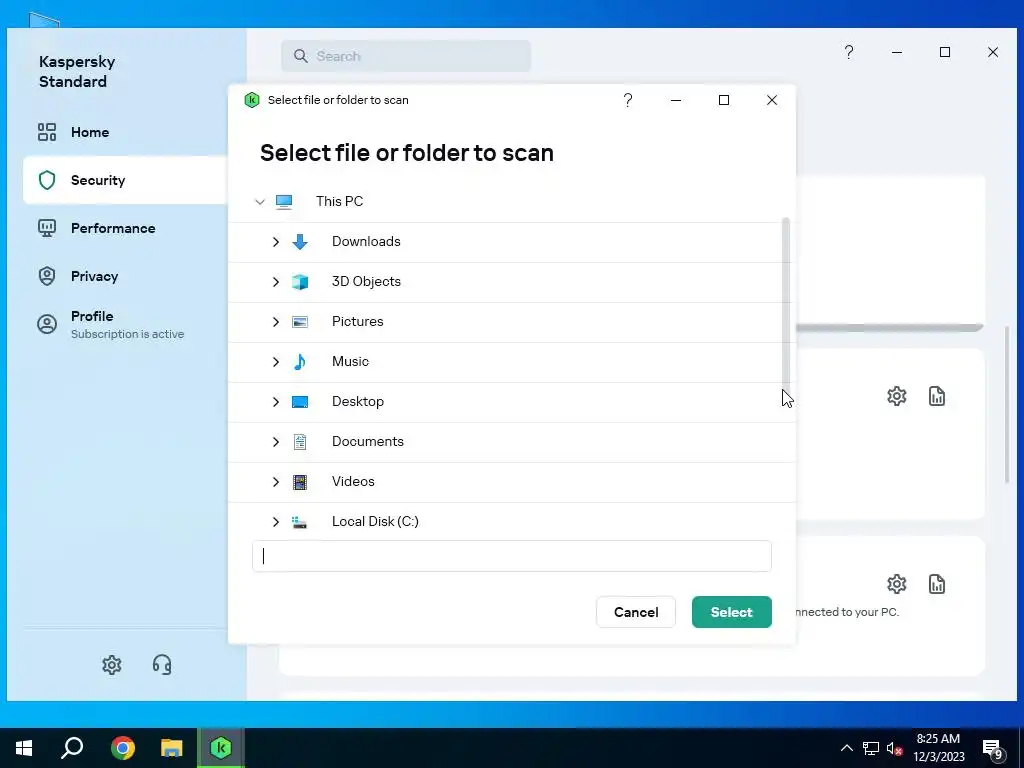
Task: Click the Local Disk drive icon
Action: click(x=299, y=522)
